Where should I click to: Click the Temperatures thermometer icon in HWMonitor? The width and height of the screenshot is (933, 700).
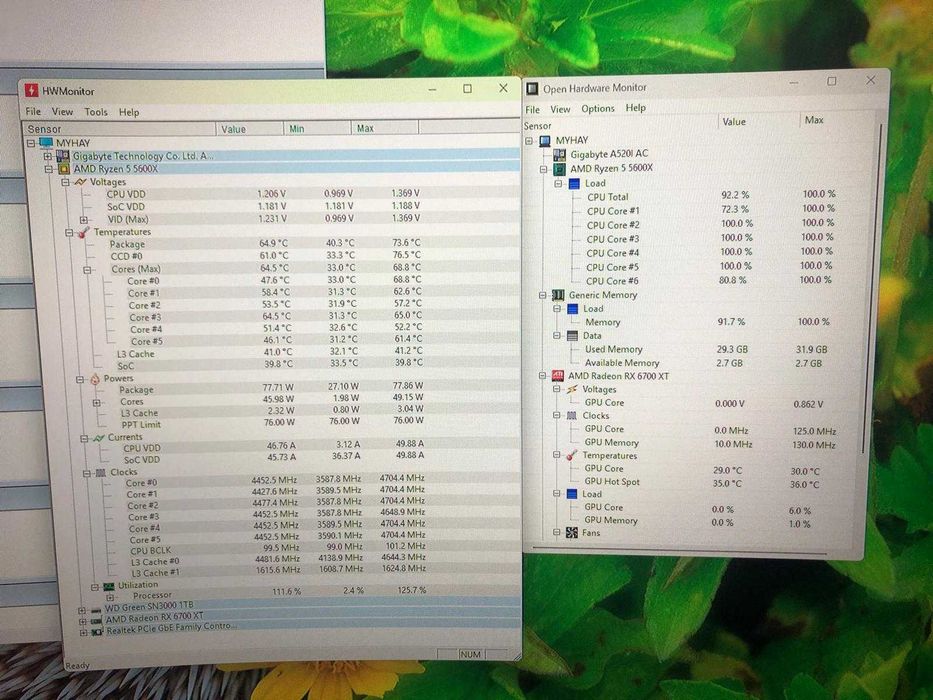coord(84,232)
